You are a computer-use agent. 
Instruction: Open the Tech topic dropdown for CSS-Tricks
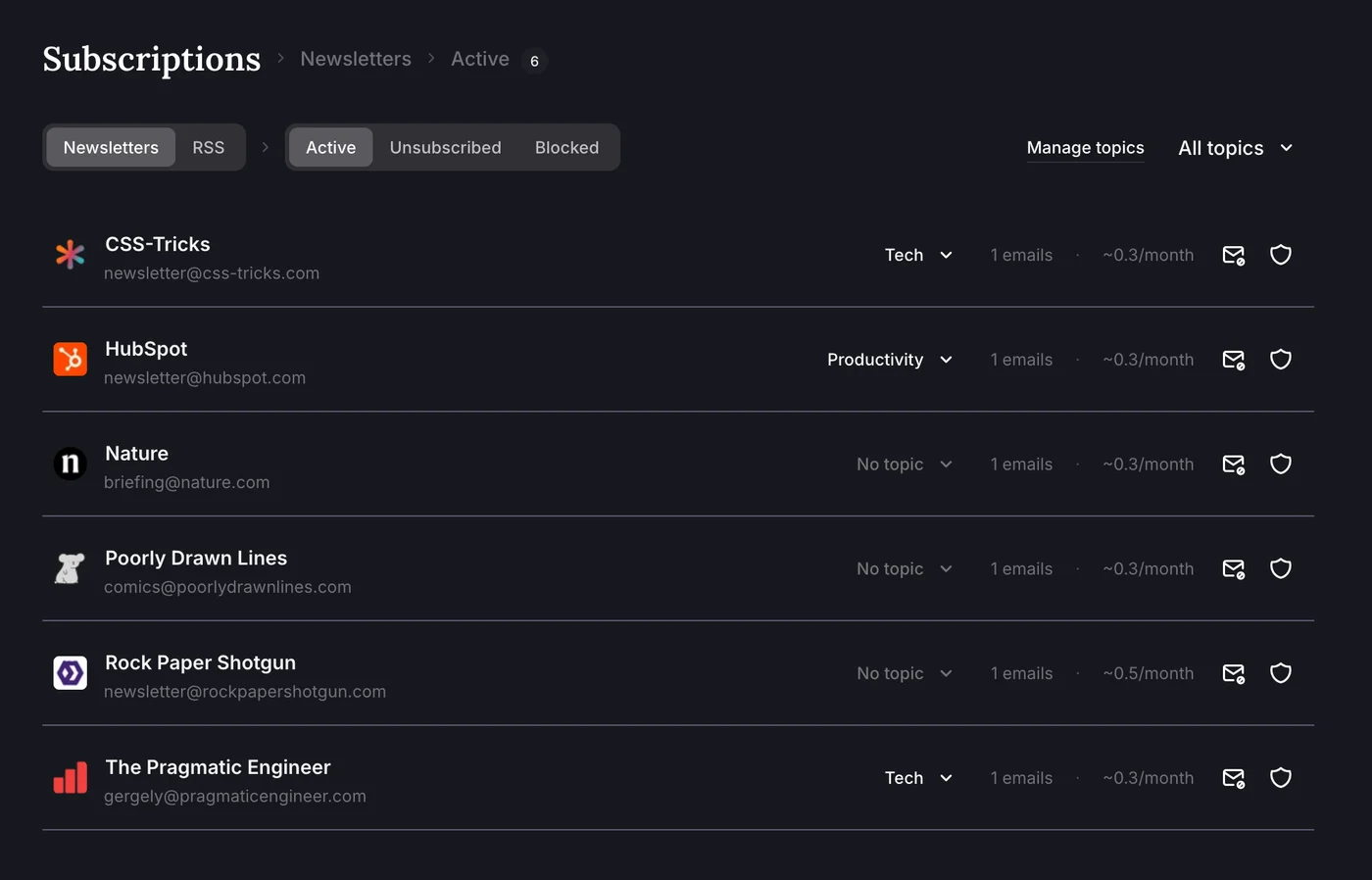pyautogui.click(x=918, y=255)
